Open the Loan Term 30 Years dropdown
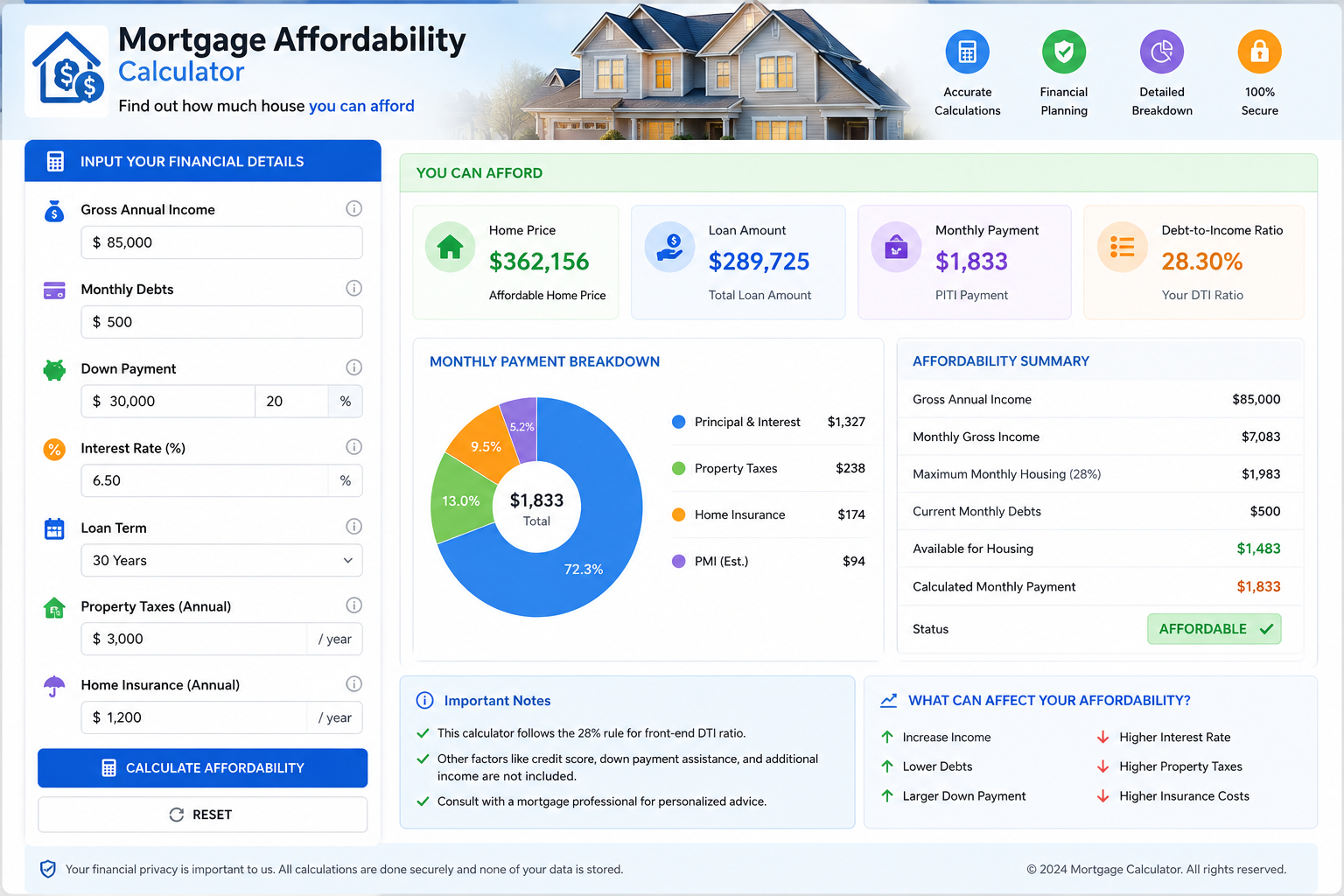The width and height of the screenshot is (1344, 896). pyautogui.click(x=221, y=560)
